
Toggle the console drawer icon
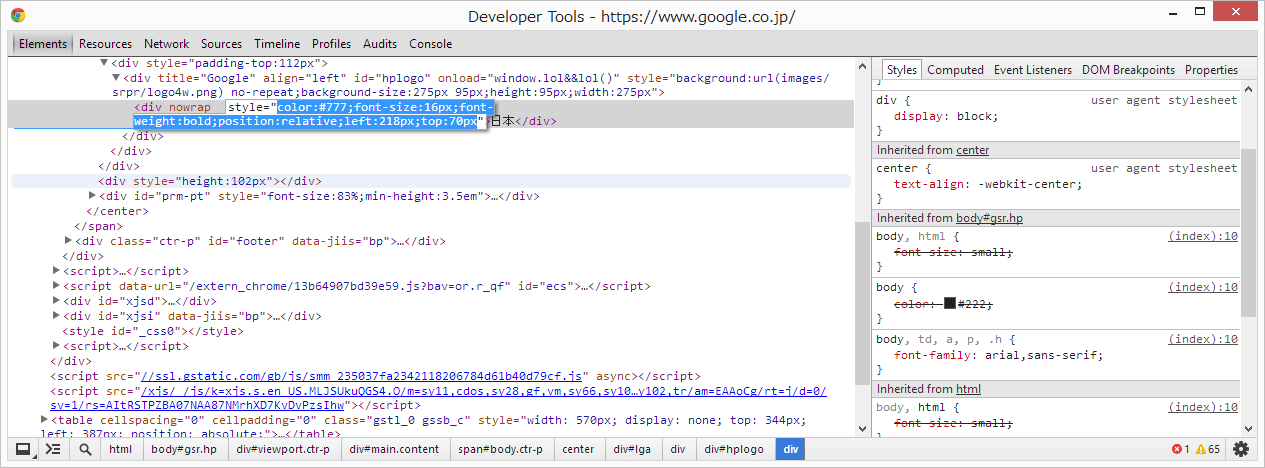pyautogui.click(x=53, y=449)
